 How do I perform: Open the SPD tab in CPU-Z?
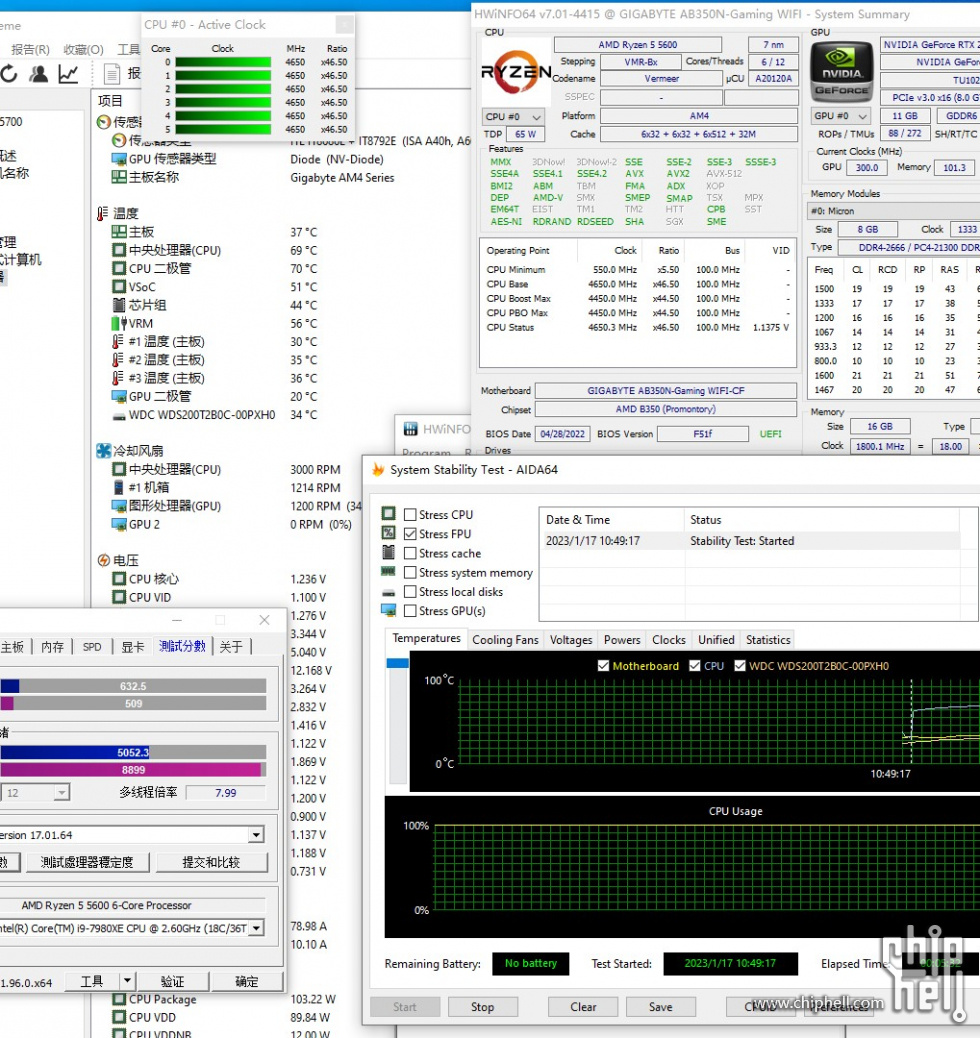(x=92, y=647)
